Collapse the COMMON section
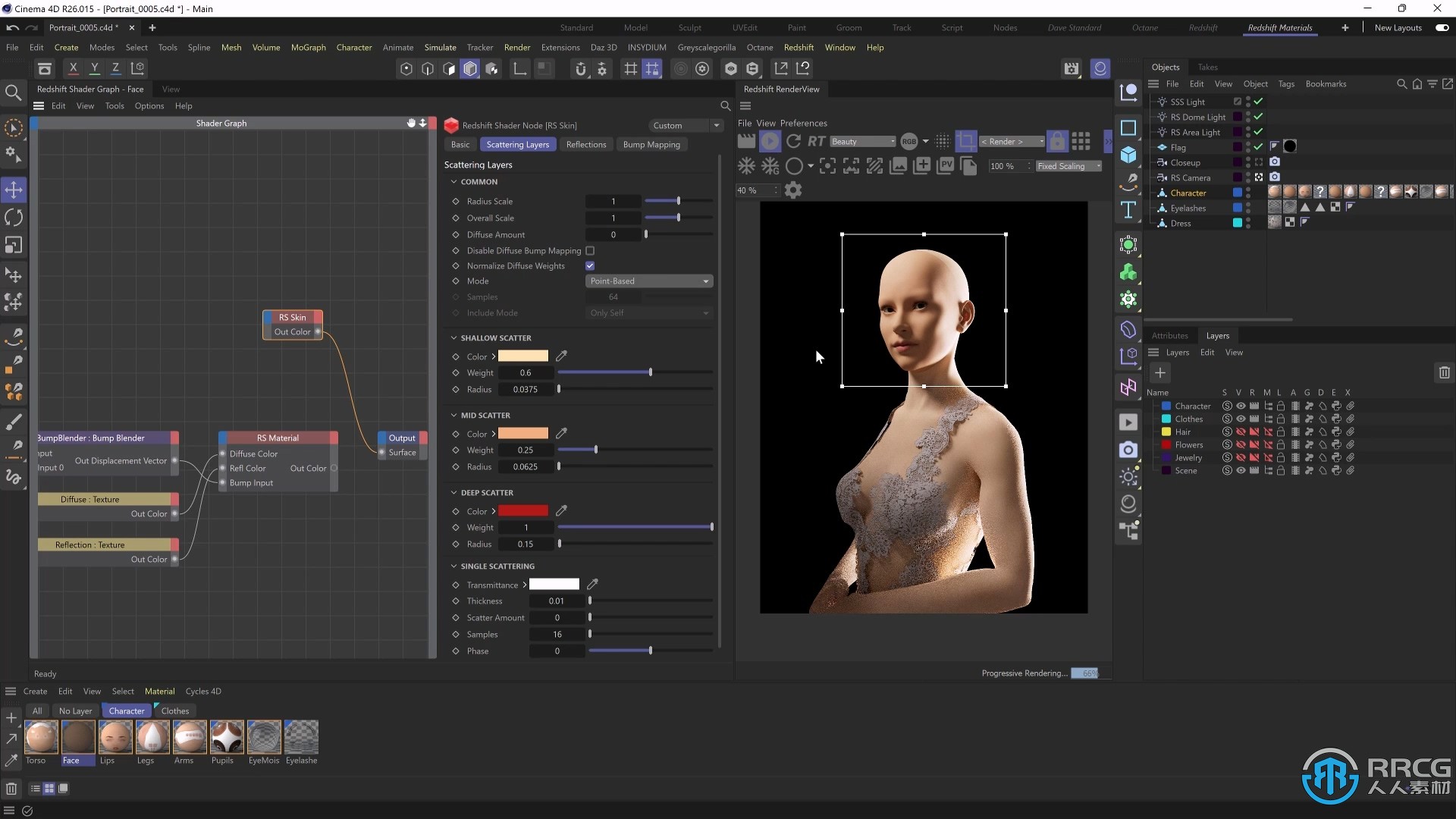 [453, 182]
